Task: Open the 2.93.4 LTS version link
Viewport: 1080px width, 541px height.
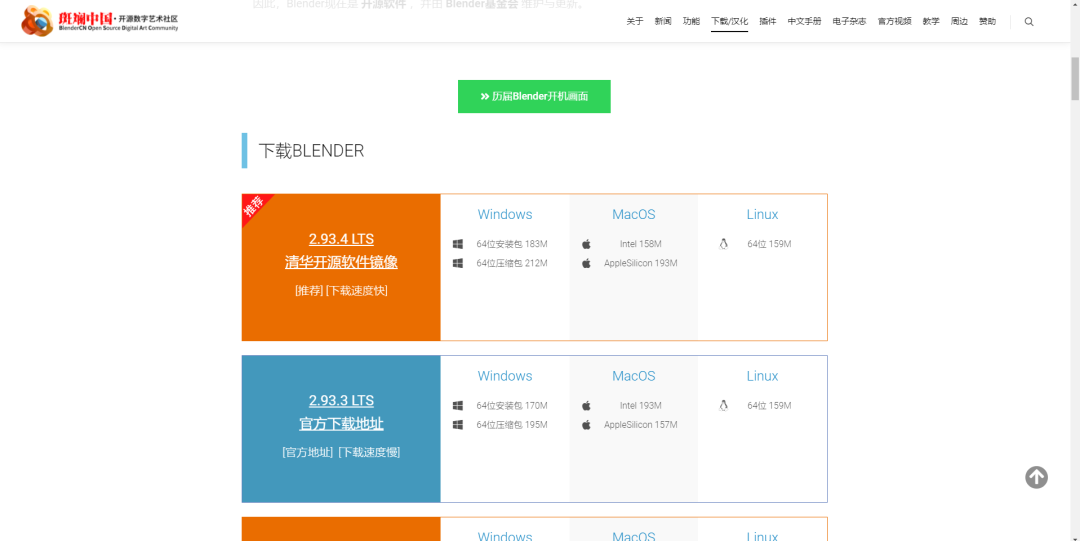Action: tap(341, 239)
